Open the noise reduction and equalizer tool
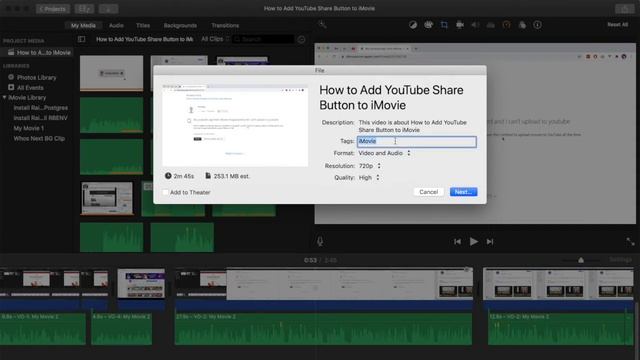Screen dimensions: 640x360 point(491,25)
